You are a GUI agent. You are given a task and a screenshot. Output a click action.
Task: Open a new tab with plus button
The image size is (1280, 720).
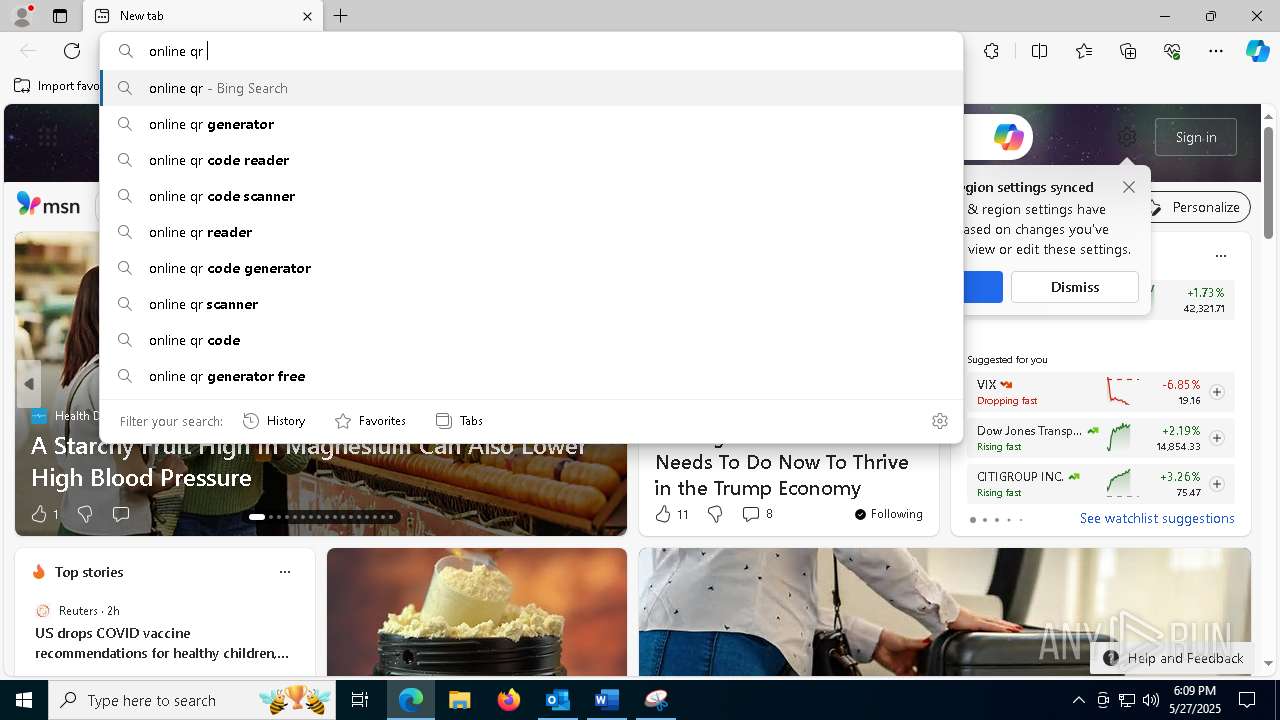tap(341, 16)
